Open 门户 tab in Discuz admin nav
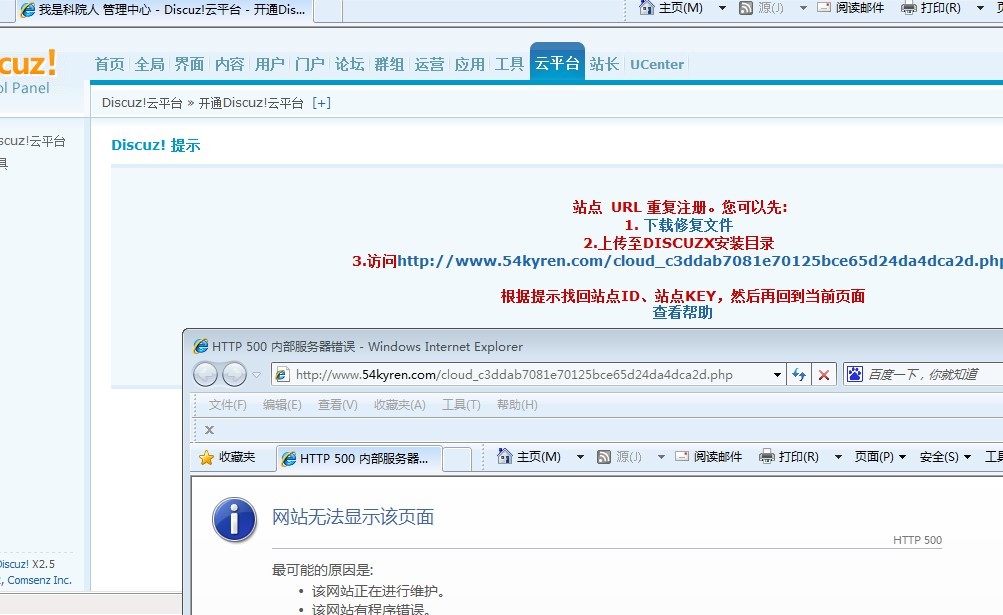The image size is (1003, 615). point(310,64)
